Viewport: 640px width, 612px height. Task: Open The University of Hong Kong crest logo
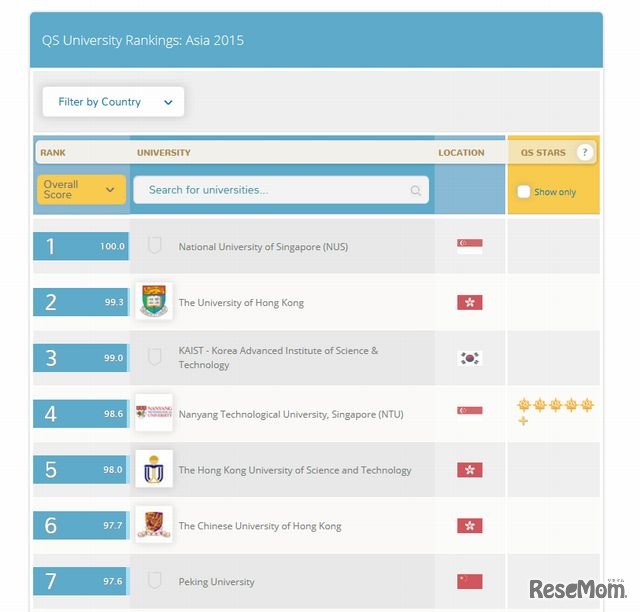(x=154, y=302)
